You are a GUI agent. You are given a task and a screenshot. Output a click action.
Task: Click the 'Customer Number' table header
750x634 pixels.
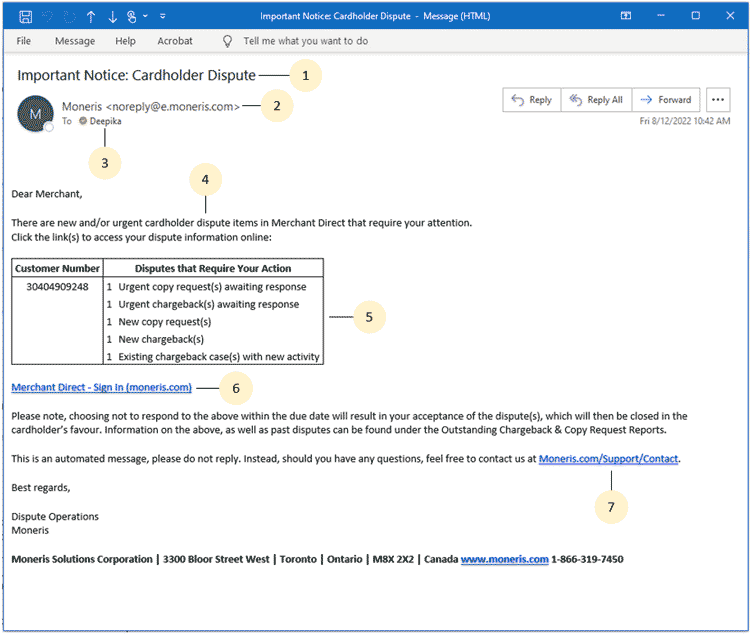(x=57, y=268)
